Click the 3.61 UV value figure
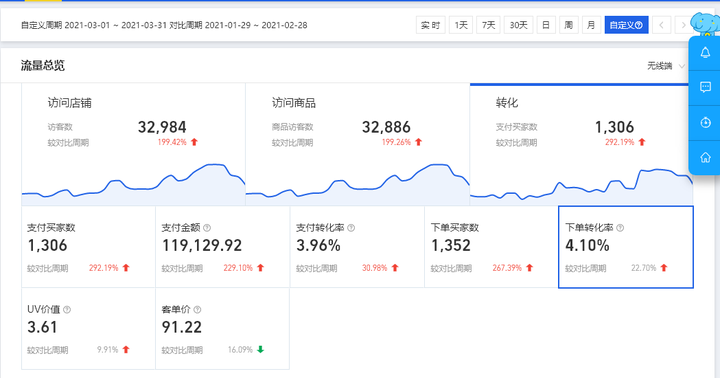The width and height of the screenshot is (720, 378). point(42,327)
